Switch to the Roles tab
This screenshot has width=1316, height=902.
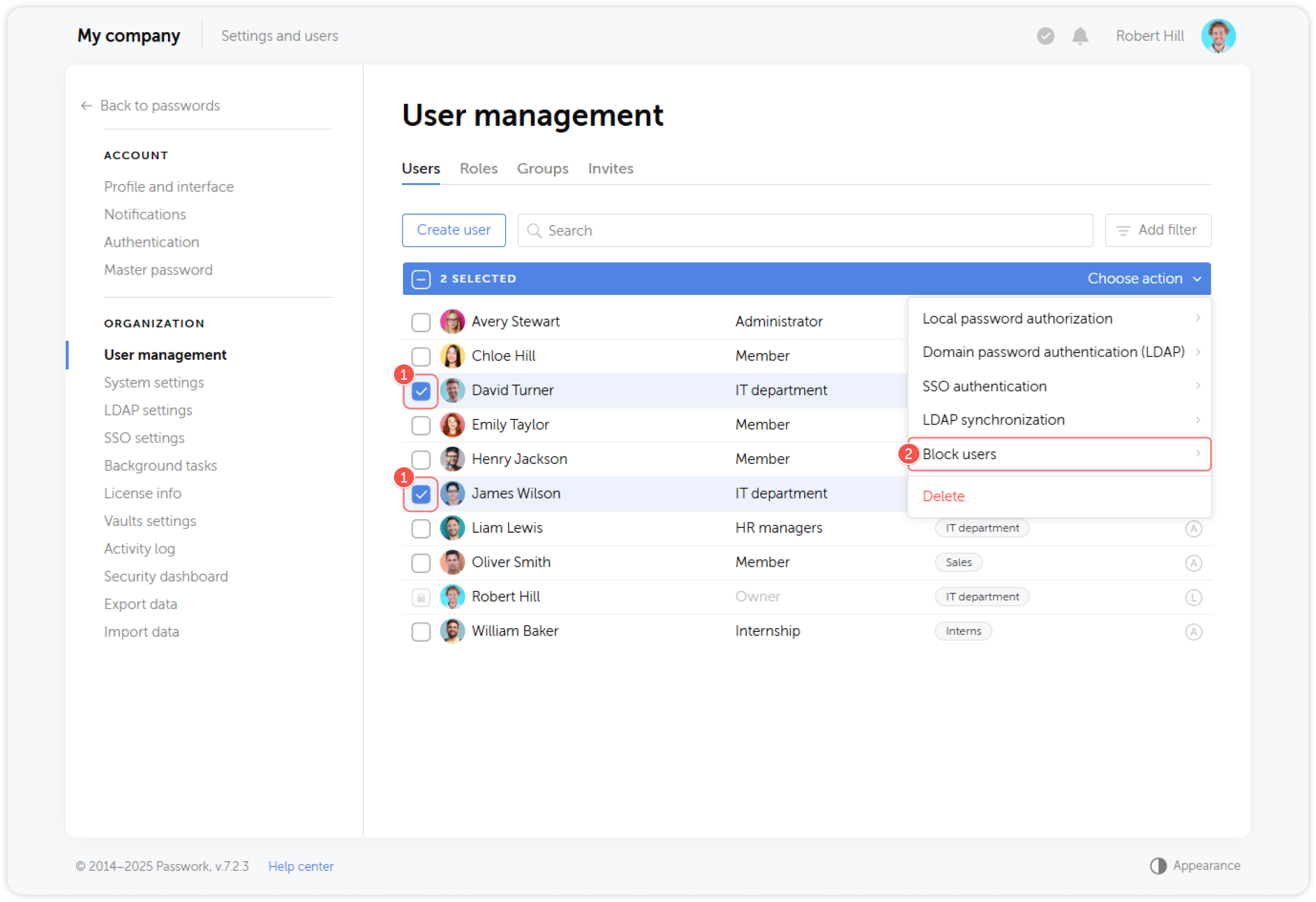click(478, 168)
